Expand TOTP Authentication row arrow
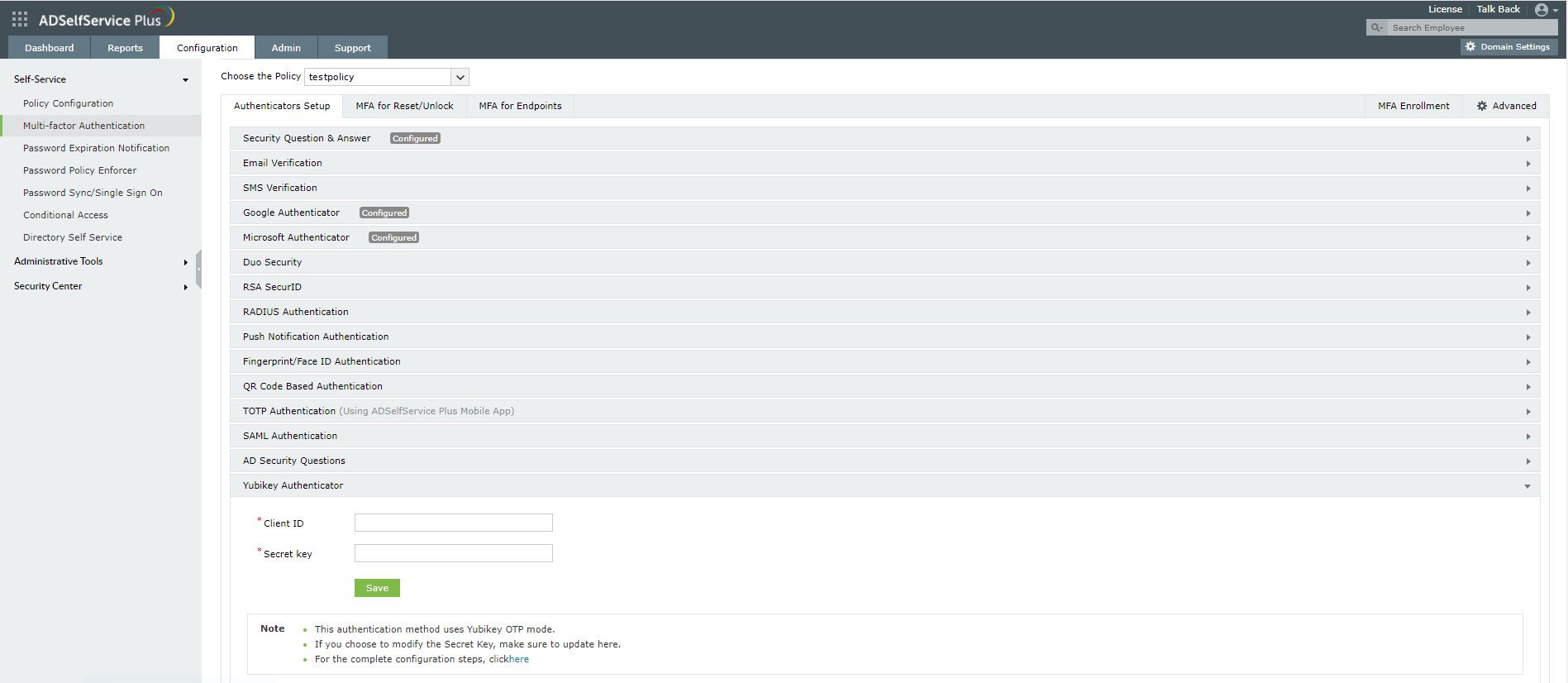The height and width of the screenshot is (683, 1568). pyautogui.click(x=1528, y=412)
